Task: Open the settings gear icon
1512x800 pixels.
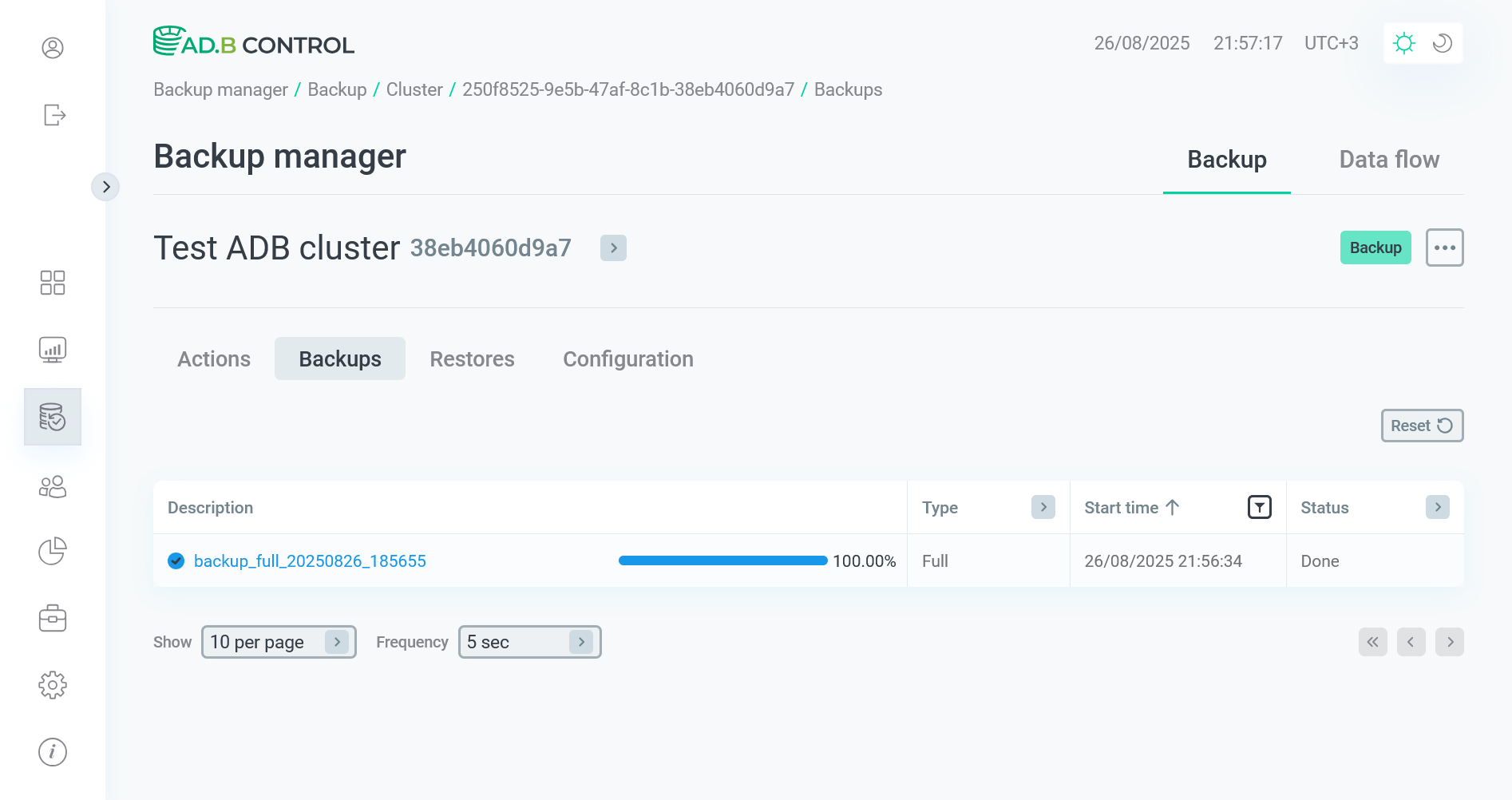Action: (x=53, y=684)
